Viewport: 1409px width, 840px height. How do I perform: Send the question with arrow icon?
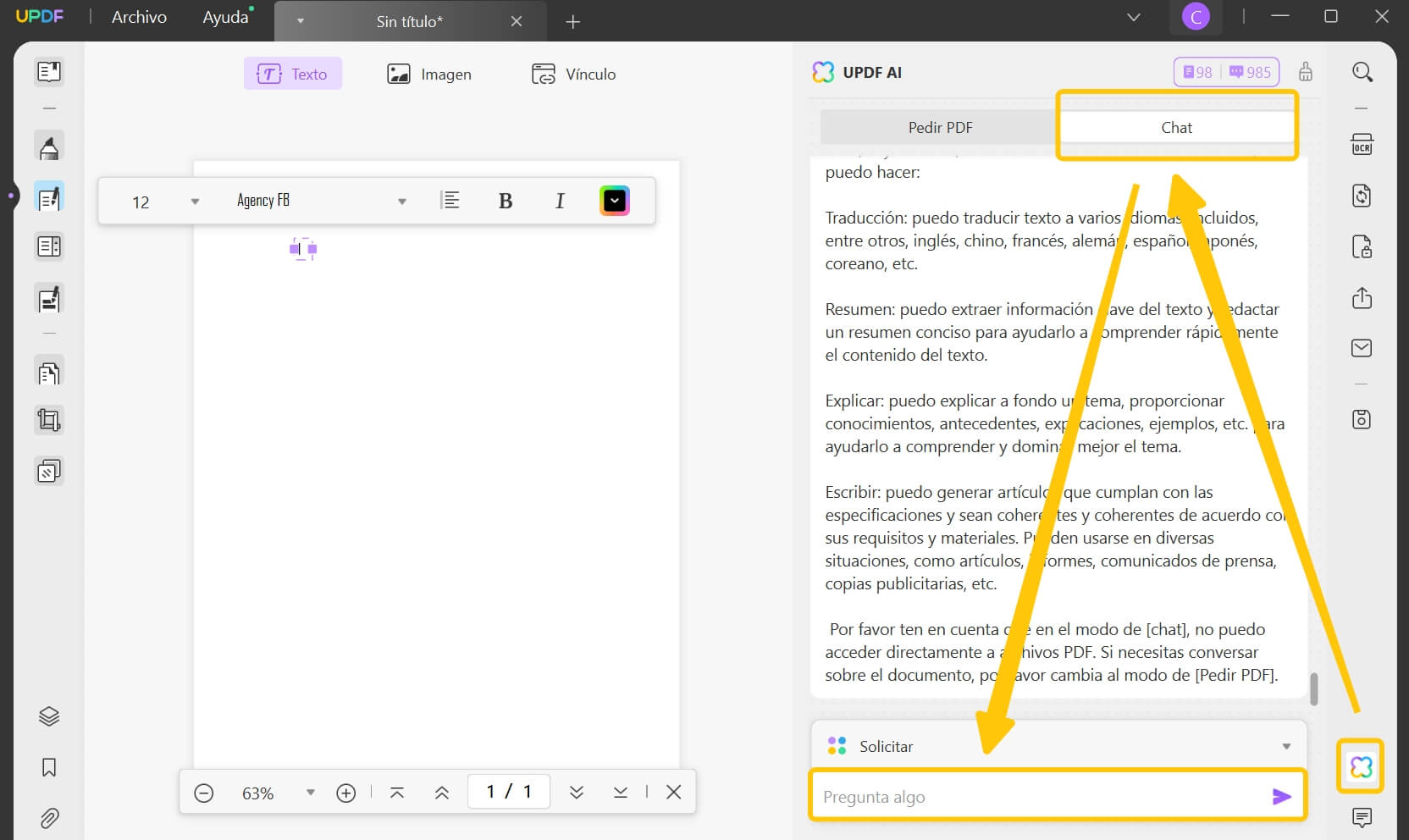tap(1281, 797)
